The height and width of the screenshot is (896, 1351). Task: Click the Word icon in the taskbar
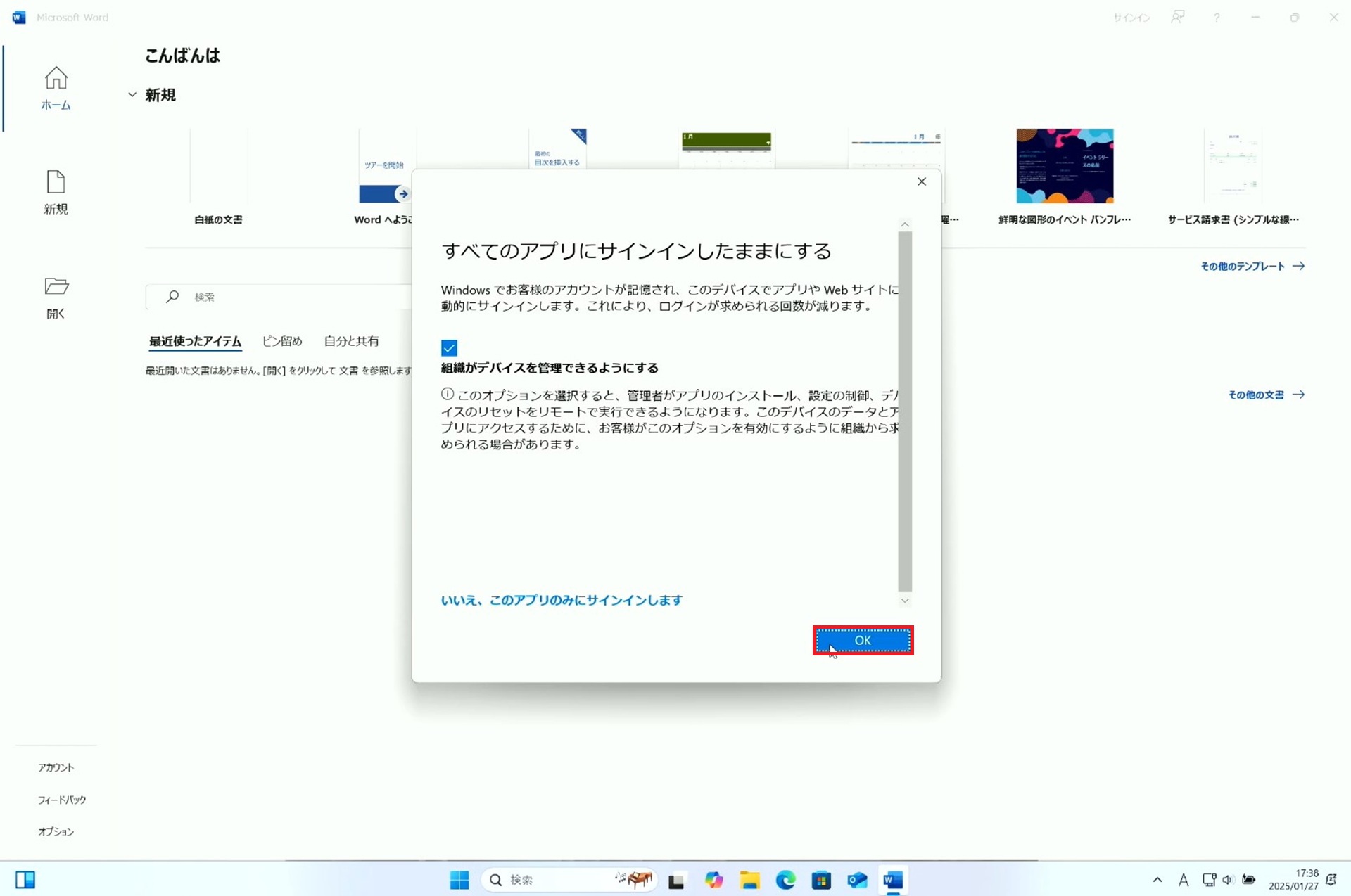(893, 880)
